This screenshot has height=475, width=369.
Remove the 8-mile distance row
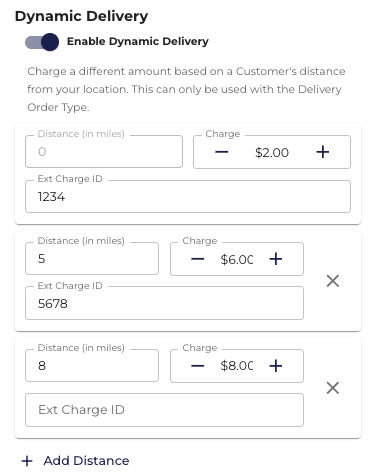tap(333, 388)
